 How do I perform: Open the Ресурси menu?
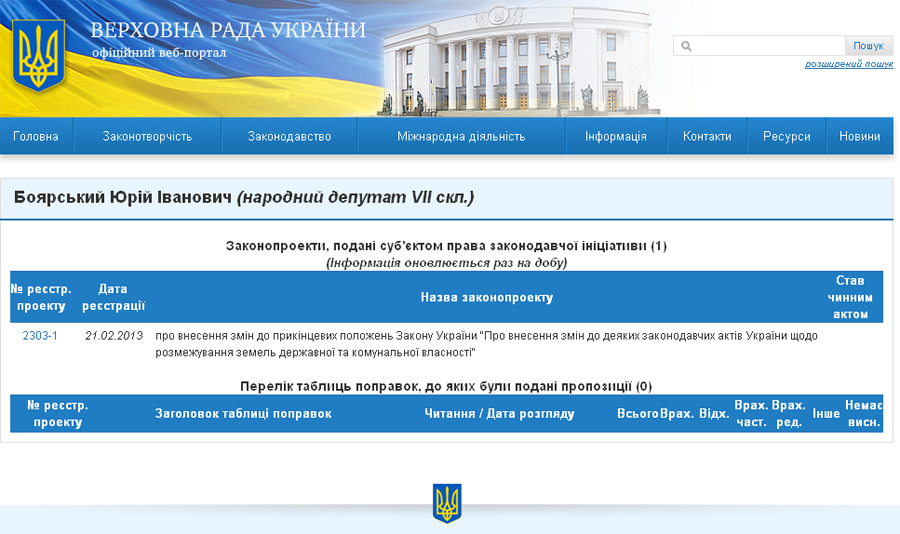pyautogui.click(x=786, y=136)
